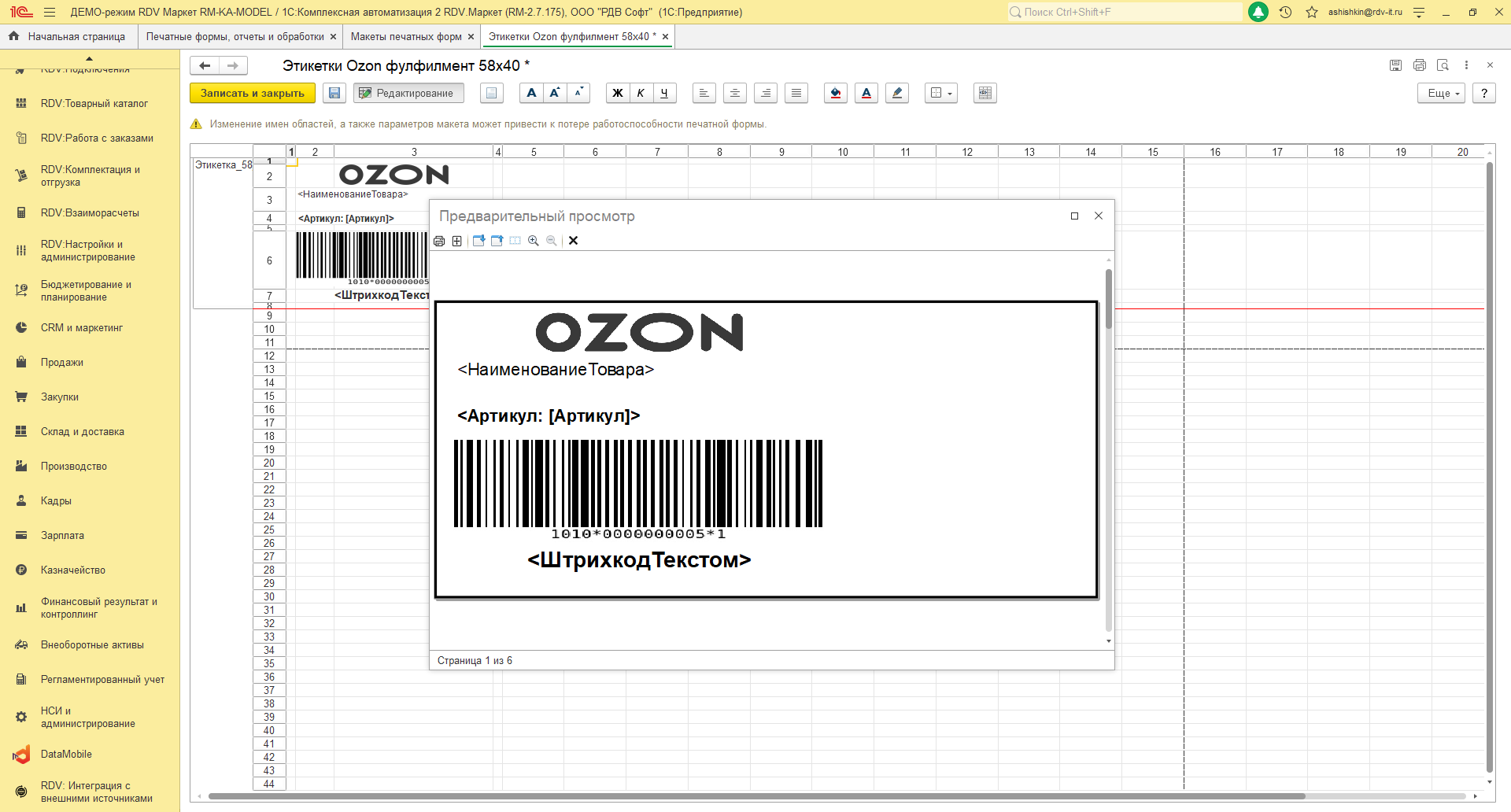
Task: Align text to the right
Action: (766, 93)
